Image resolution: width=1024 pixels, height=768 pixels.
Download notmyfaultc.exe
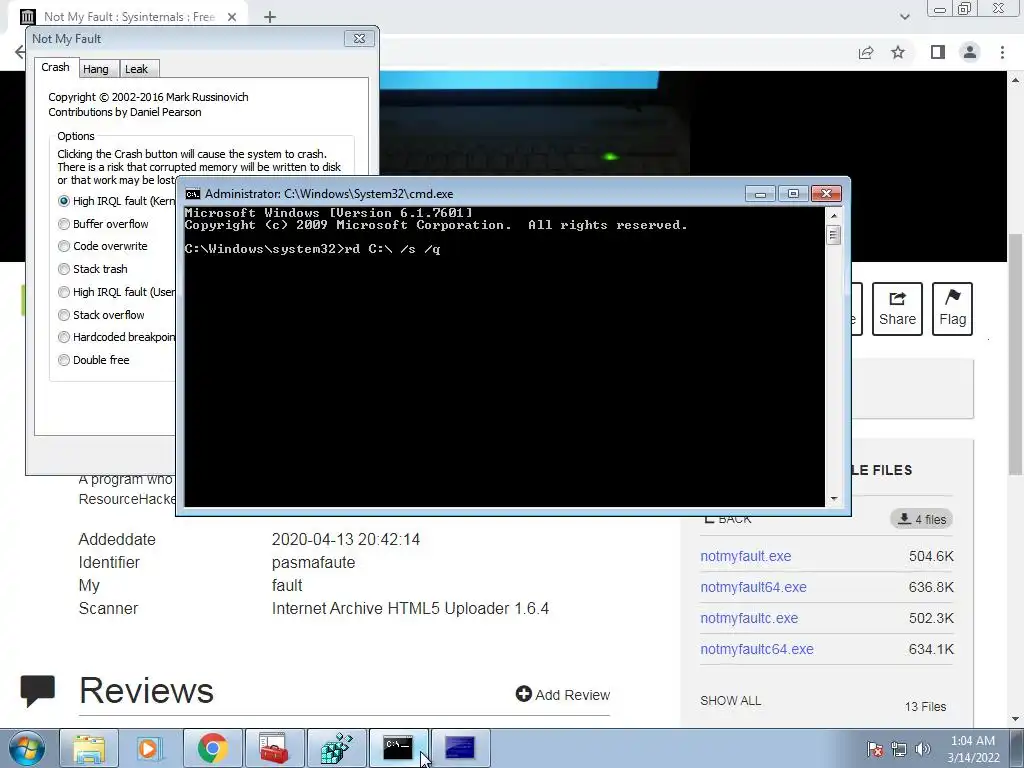[749, 618]
